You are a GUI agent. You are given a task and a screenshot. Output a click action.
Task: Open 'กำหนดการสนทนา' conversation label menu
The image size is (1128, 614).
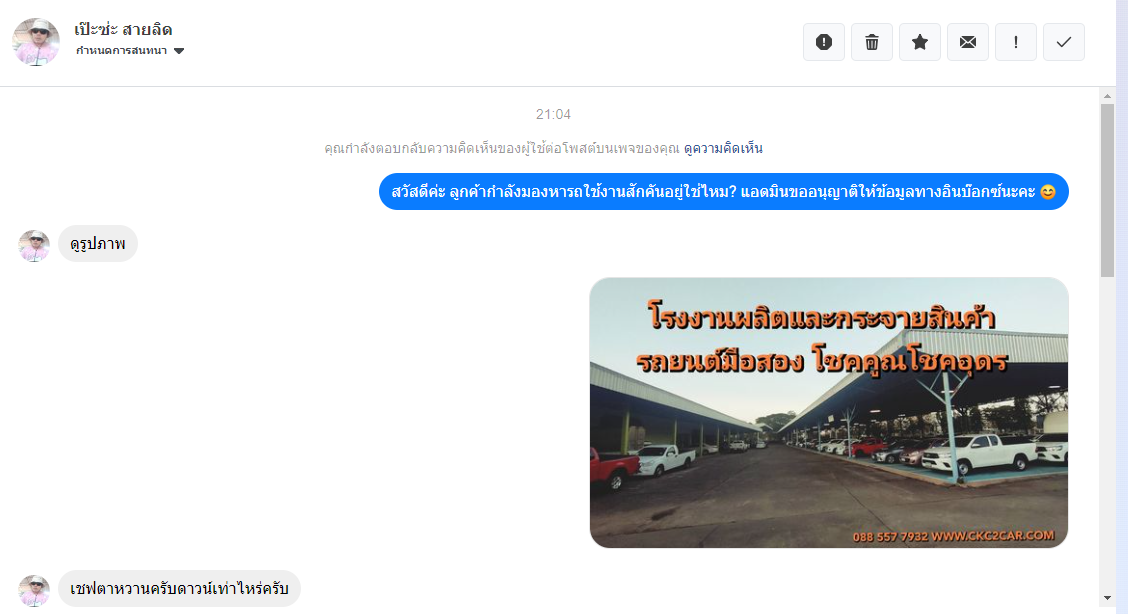[x=122, y=50]
